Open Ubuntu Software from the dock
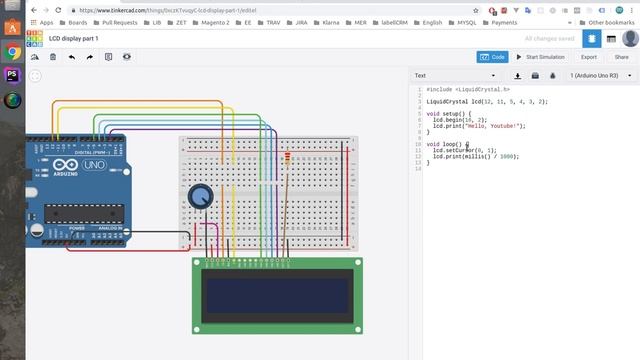 click(13, 28)
